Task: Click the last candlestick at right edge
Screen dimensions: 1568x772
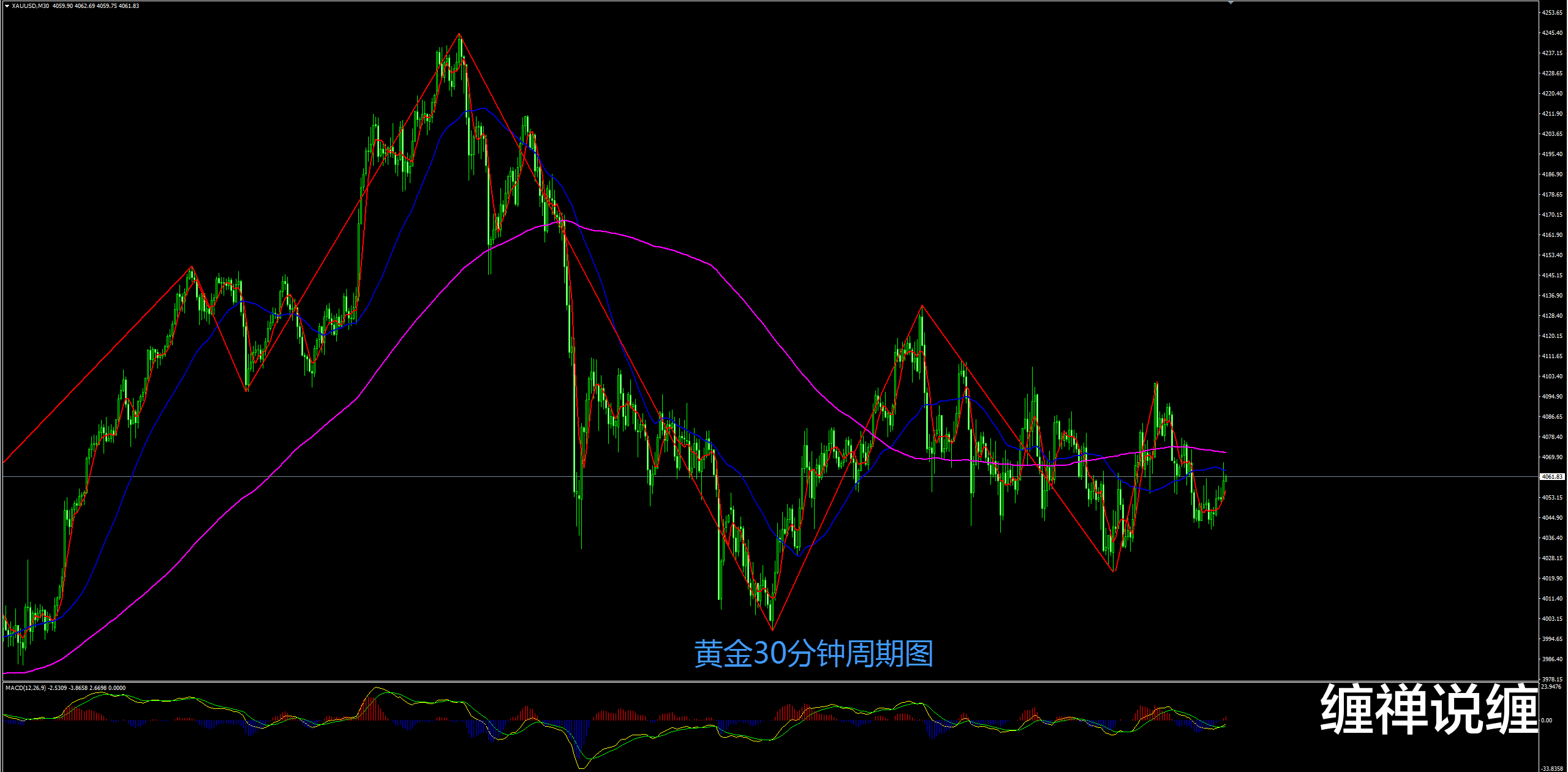Action: pos(1225,479)
